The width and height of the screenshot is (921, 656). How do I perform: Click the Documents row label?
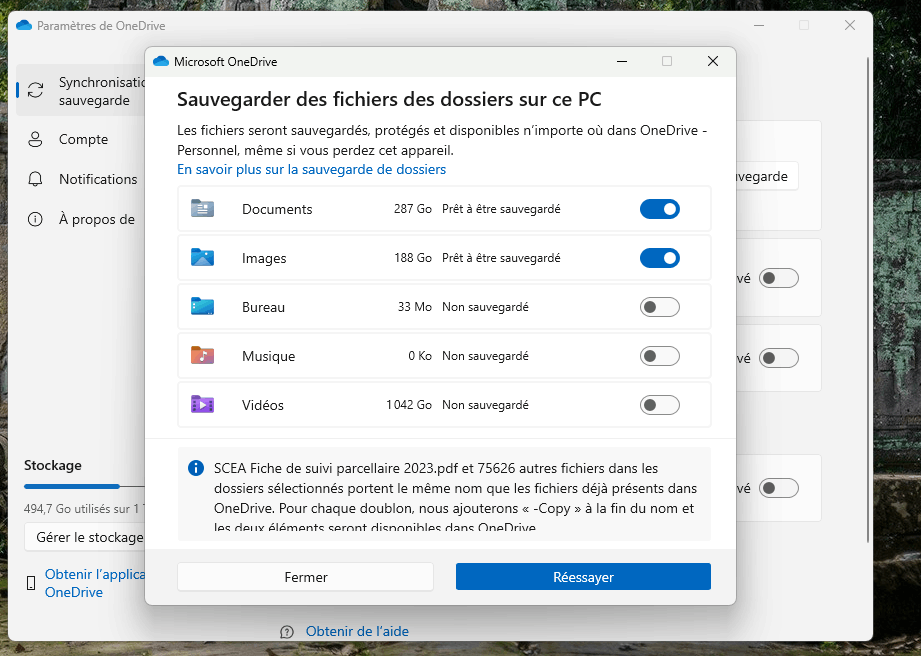(277, 209)
